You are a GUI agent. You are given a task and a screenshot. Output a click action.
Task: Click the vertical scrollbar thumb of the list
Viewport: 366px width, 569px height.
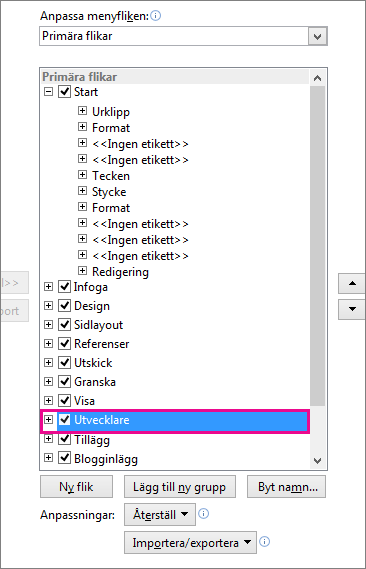pyautogui.click(x=317, y=246)
